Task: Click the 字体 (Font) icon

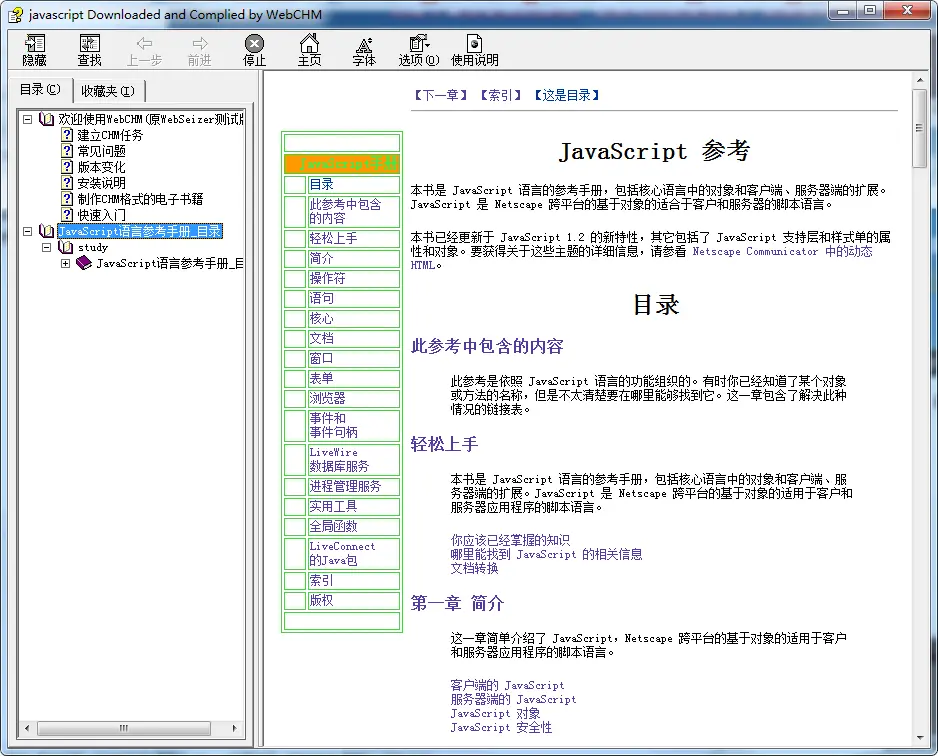Action: (x=363, y=50)
